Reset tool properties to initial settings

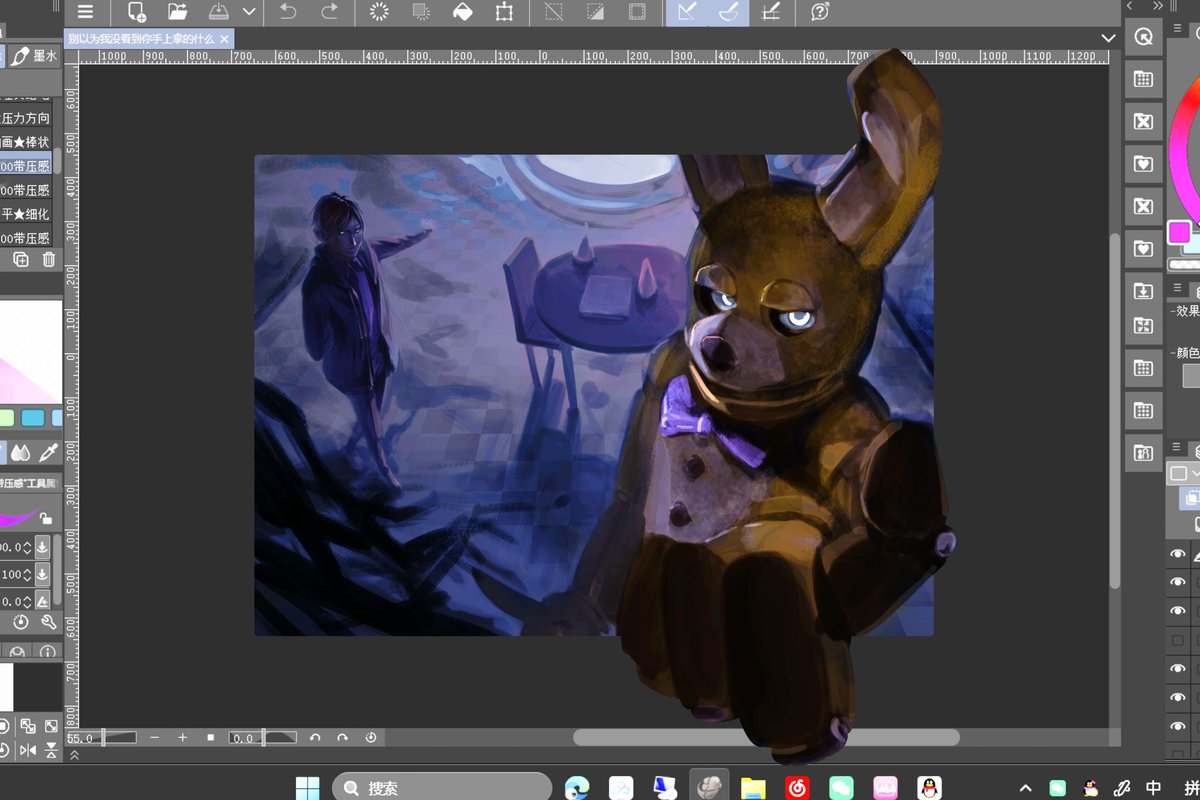pyautogui.click(x=20, y=622)
